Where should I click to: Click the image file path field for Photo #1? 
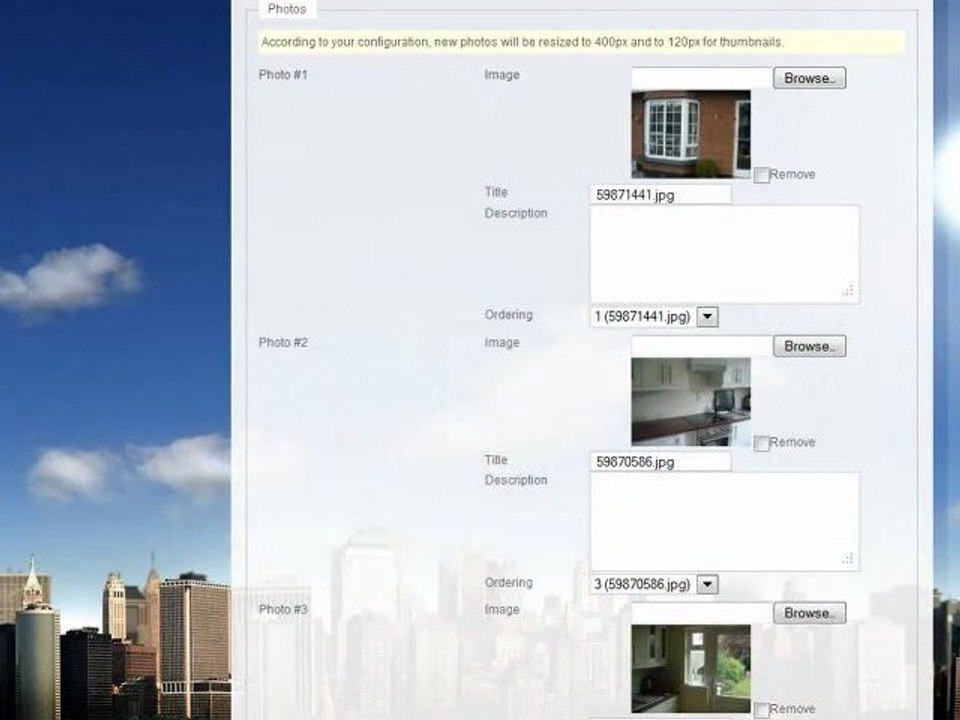tap(702, 78)
